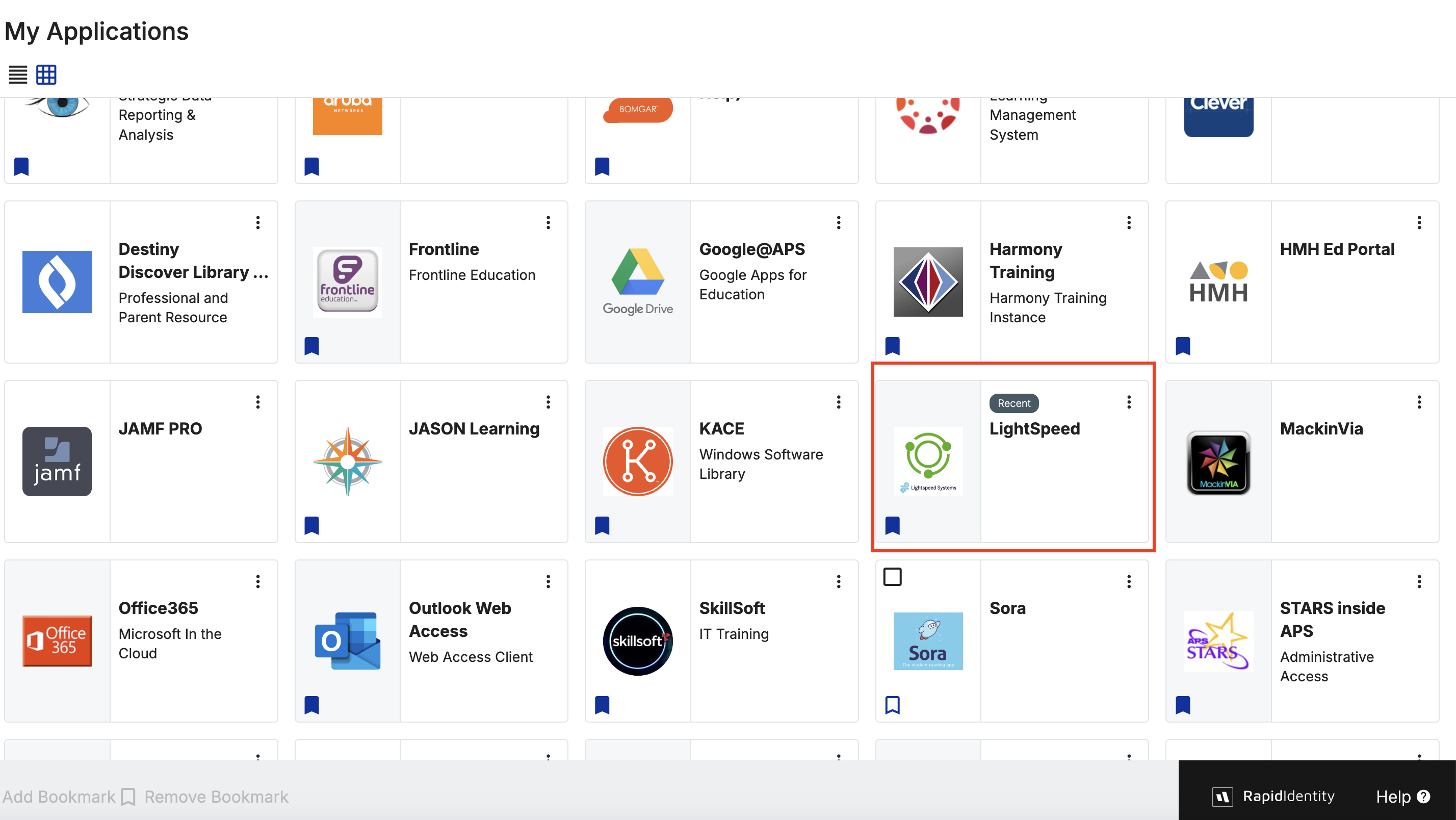Screen dimensions: 1456x820
Task: Switch to list view icon
Action: pyautogui.click(x=18, y=74)
